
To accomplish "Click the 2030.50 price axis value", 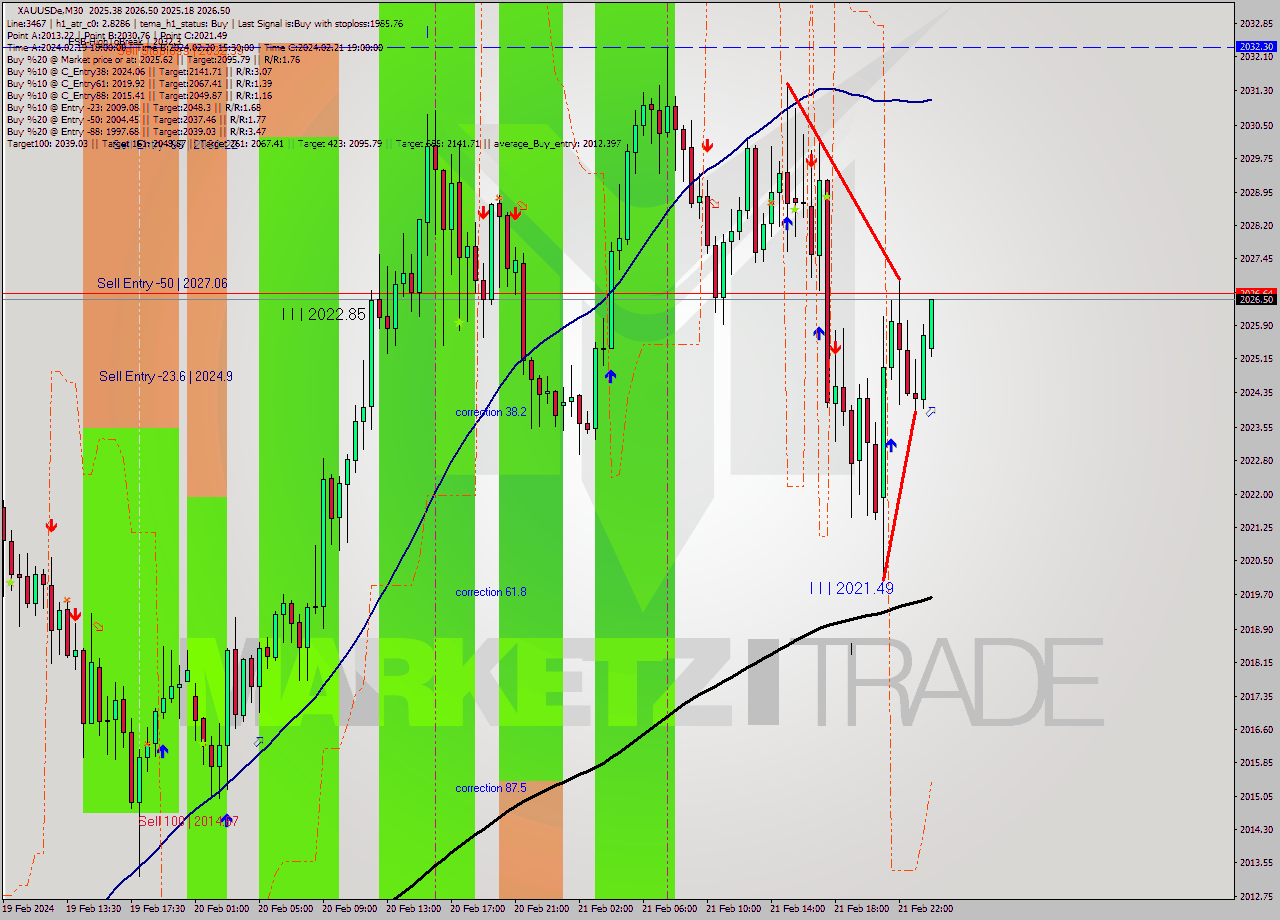I will coord(1256,126).
